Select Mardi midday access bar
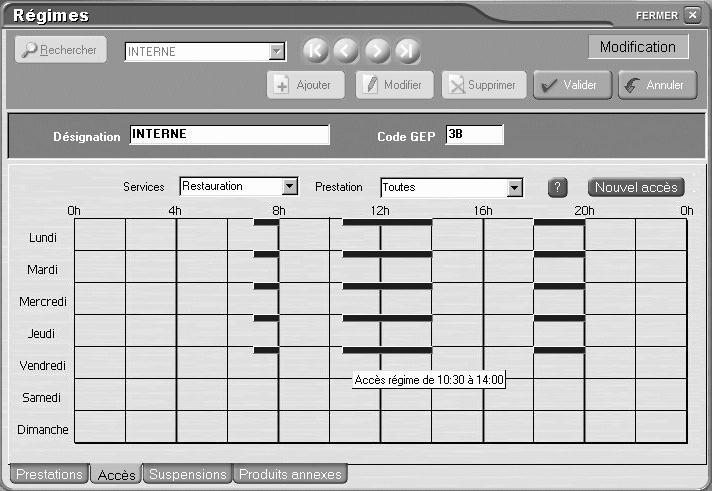712x491 pixels. click(x=387, y=254)
